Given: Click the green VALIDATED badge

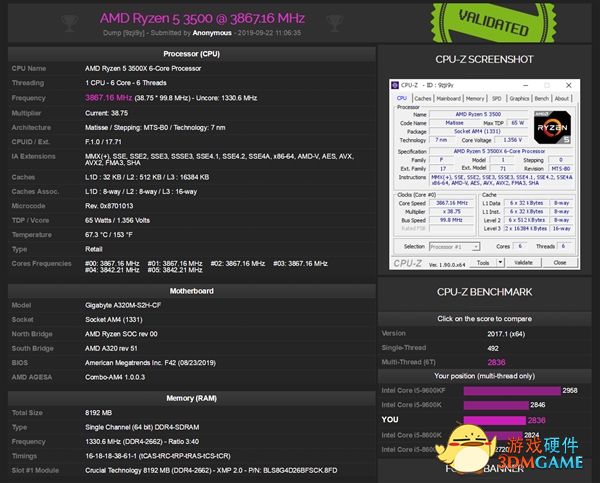Looking at the screenshot, I should click(x=493, y=23).
